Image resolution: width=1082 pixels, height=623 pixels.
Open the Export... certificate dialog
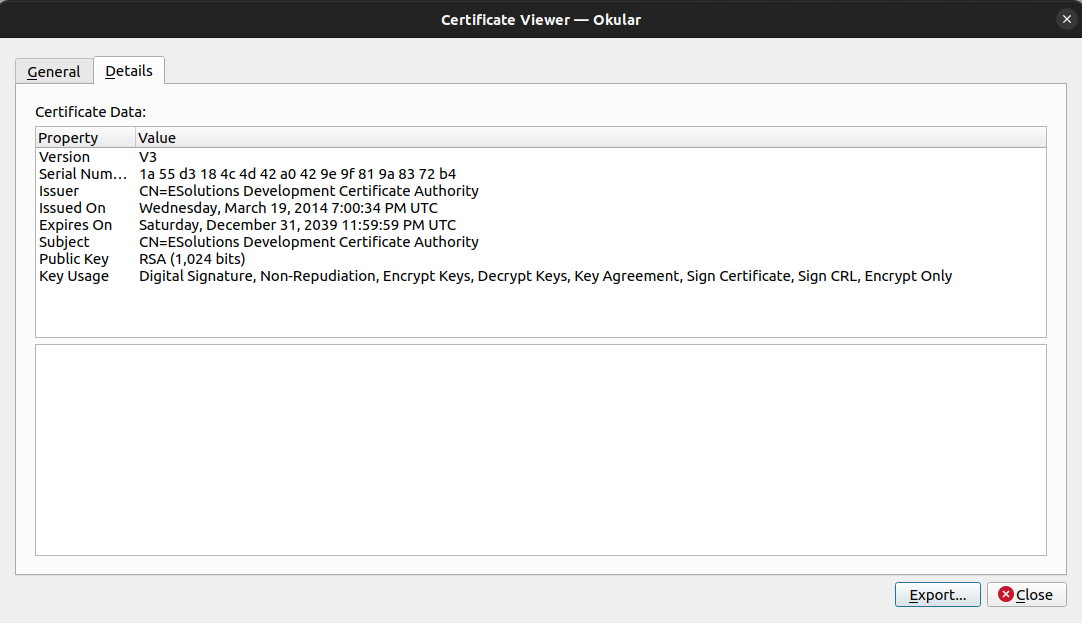click(937, 595)
